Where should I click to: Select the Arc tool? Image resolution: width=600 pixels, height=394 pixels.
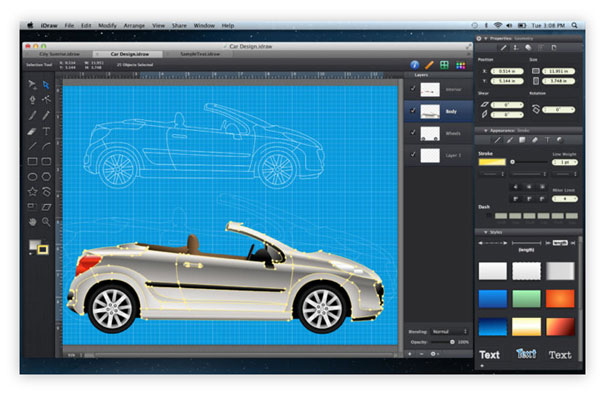click(x=46, y=146)
